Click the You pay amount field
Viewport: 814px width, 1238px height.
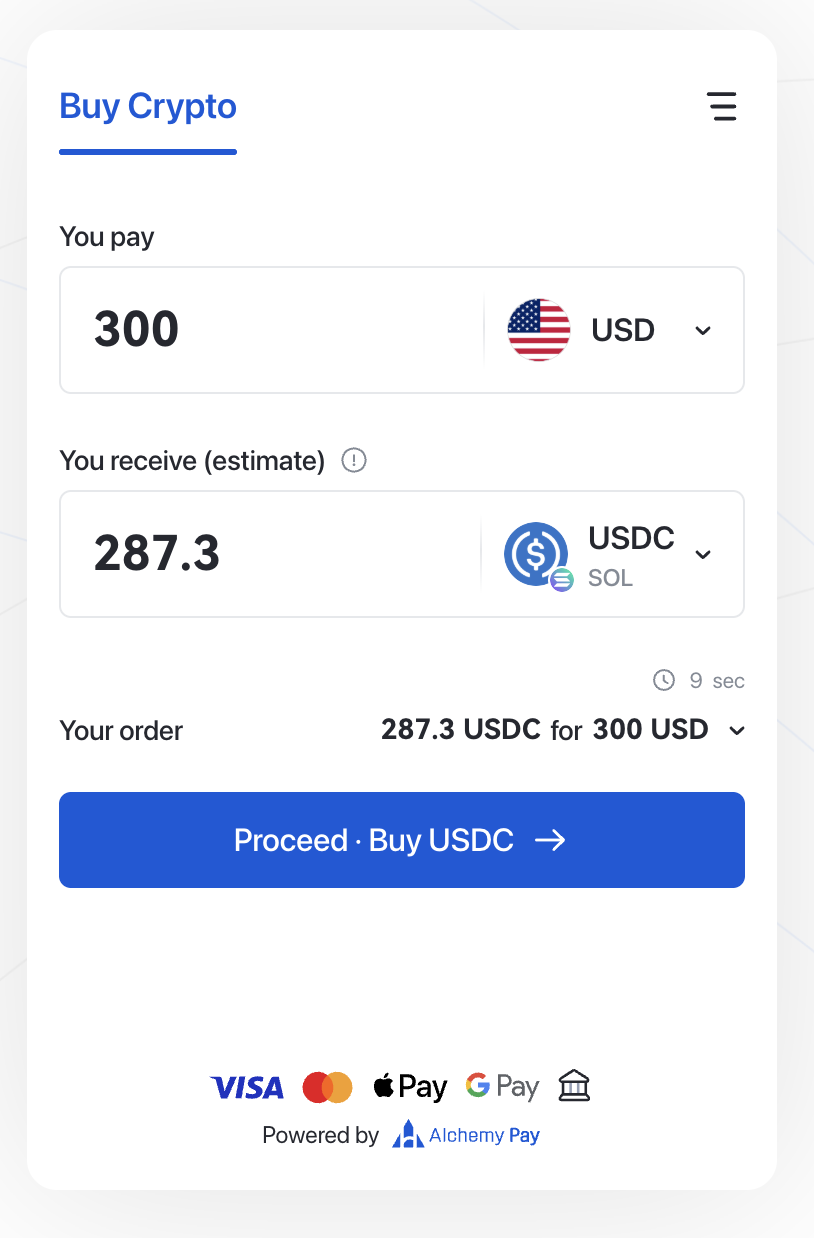point(270,330)
